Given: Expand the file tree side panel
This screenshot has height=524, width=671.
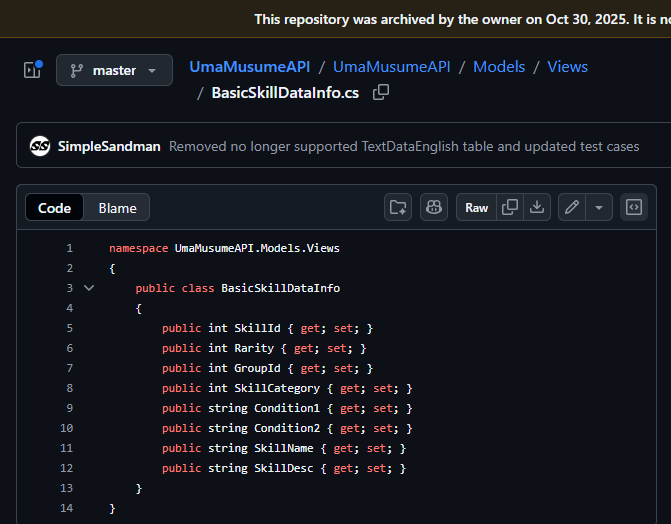Looking at the screenshot, I should tap(33, 70).
